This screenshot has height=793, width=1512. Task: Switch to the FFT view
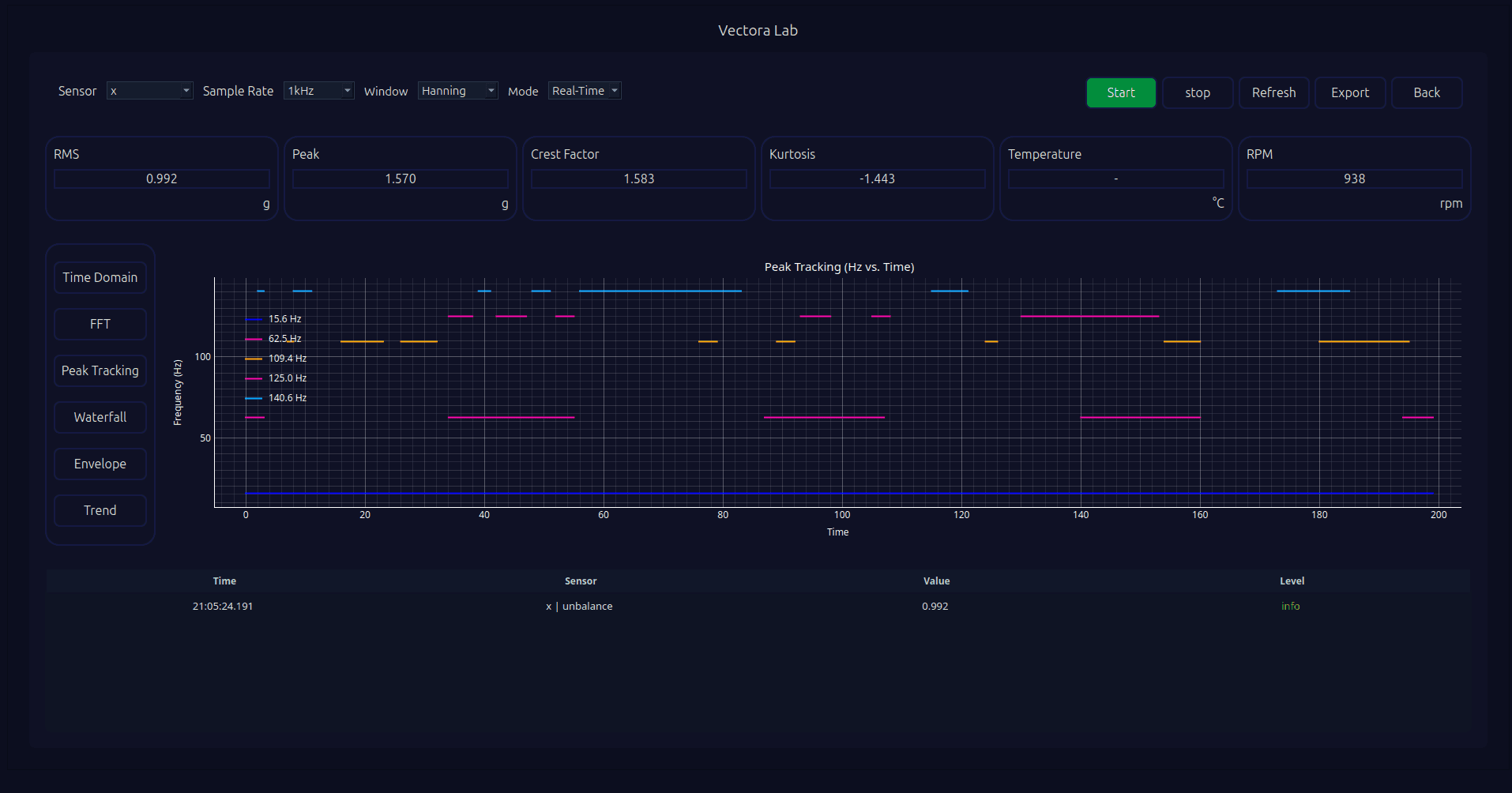[x=100, y=324]
